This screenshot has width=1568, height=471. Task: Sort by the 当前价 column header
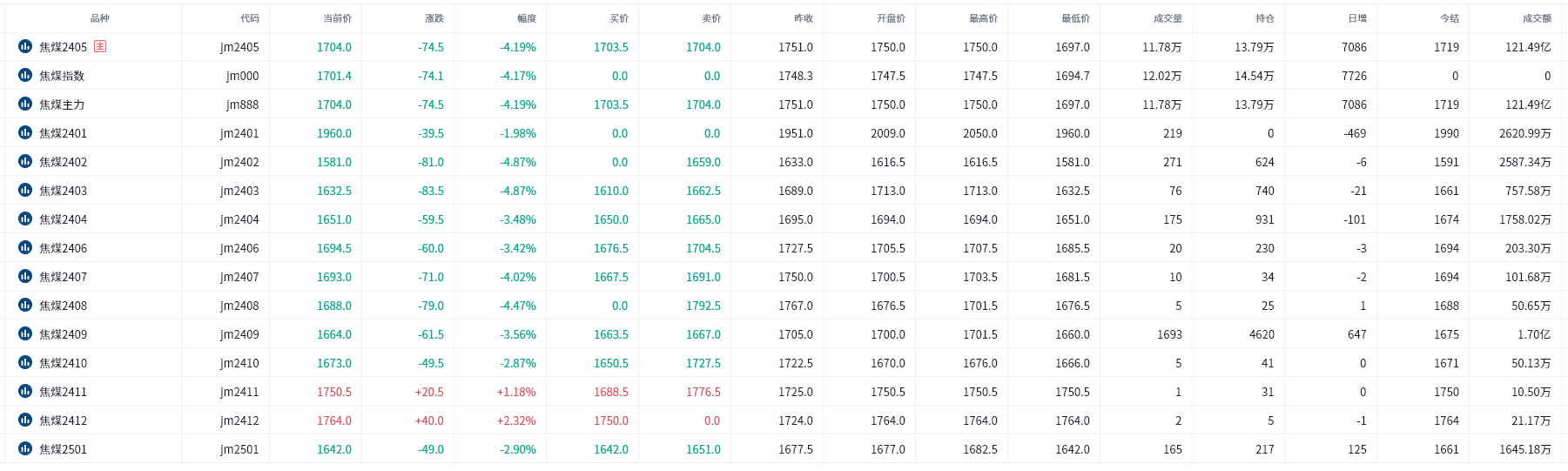pos(337,18)
